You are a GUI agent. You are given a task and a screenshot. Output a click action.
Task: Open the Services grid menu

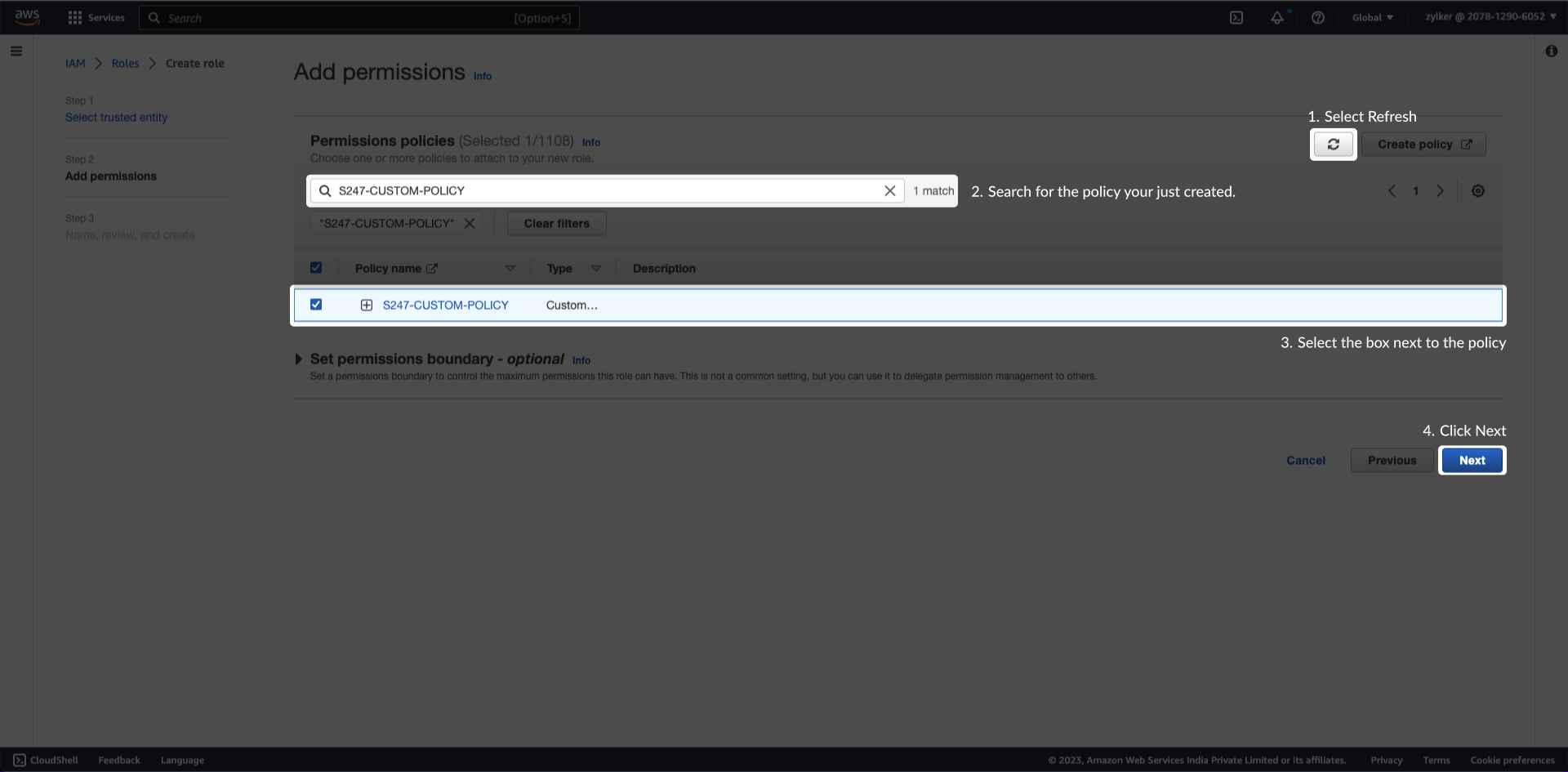pos(96,17)
